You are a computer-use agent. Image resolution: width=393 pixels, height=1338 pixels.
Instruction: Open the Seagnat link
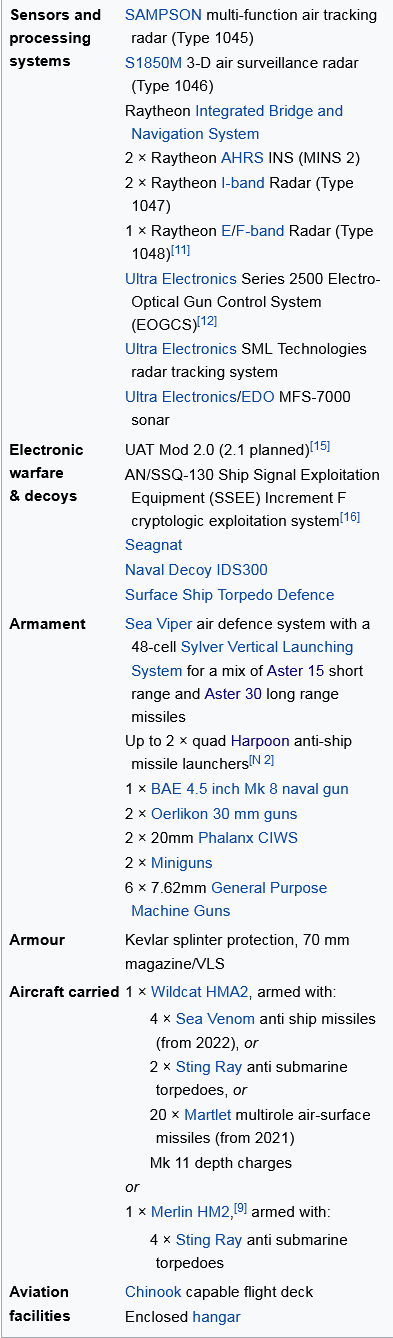(x=154, y=546)
